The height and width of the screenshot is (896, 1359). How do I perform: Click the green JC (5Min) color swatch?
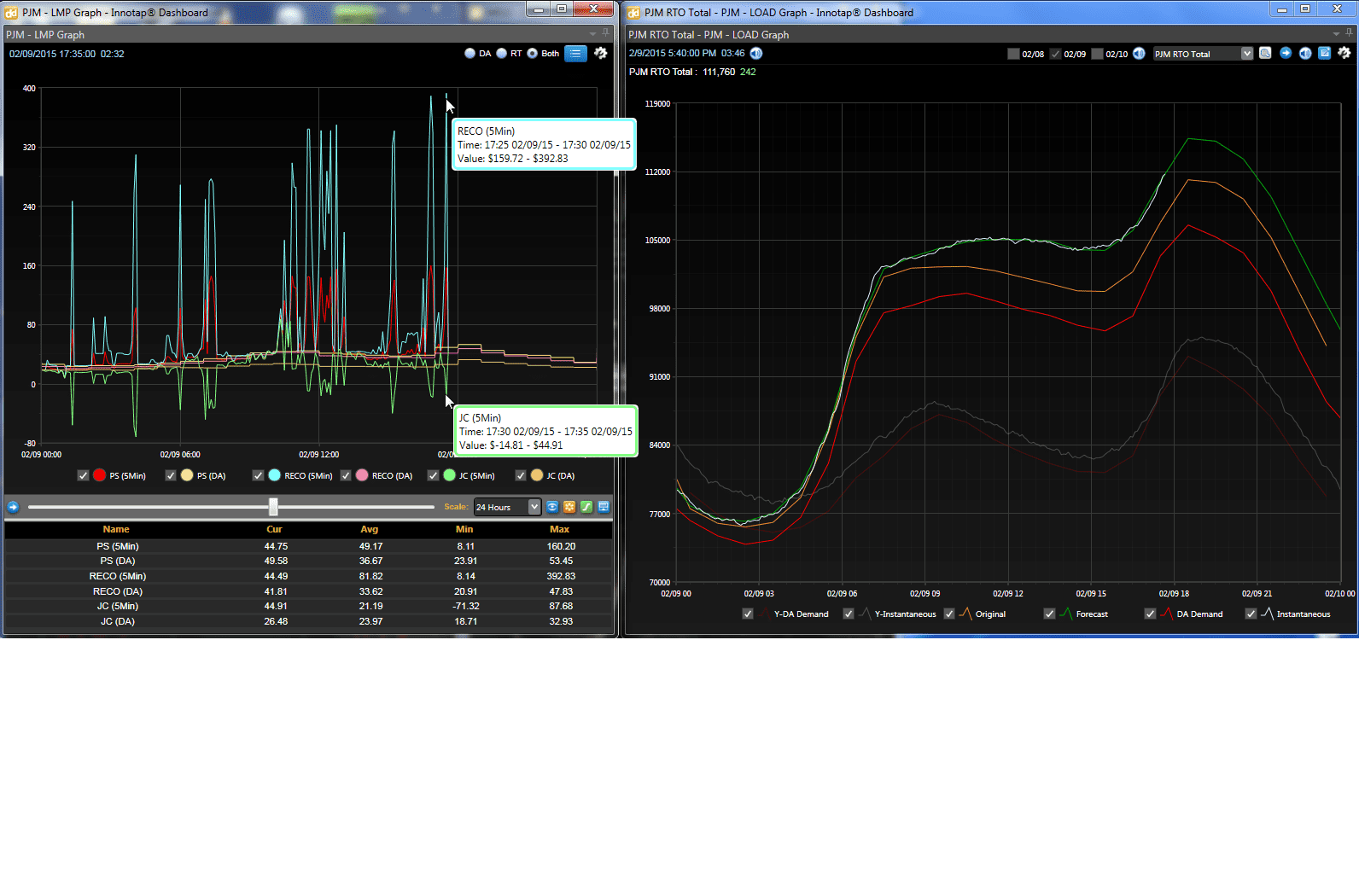pyautogui.click(x=450, y=475)
